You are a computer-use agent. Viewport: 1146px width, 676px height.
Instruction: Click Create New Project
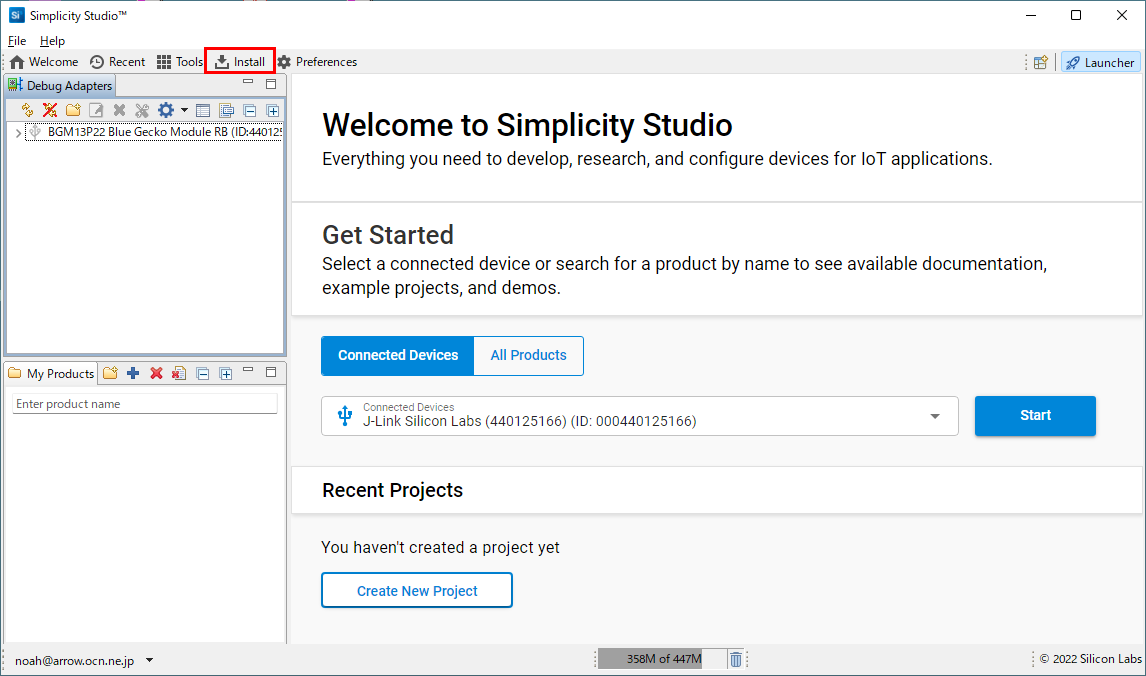tap(416, 590)
